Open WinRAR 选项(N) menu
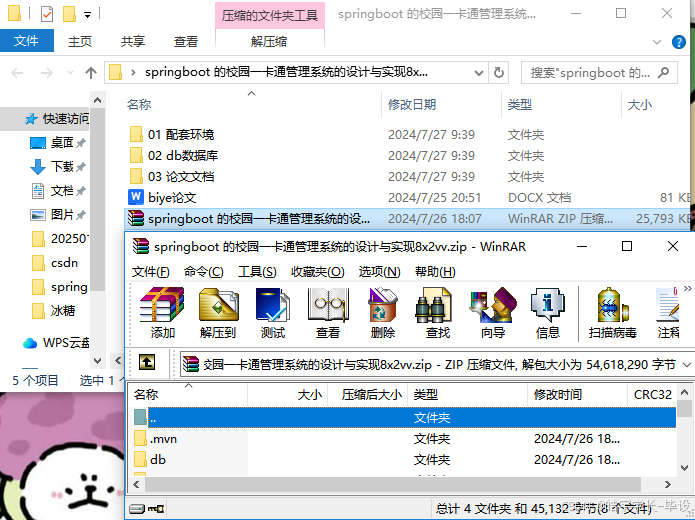 (379, 271)
